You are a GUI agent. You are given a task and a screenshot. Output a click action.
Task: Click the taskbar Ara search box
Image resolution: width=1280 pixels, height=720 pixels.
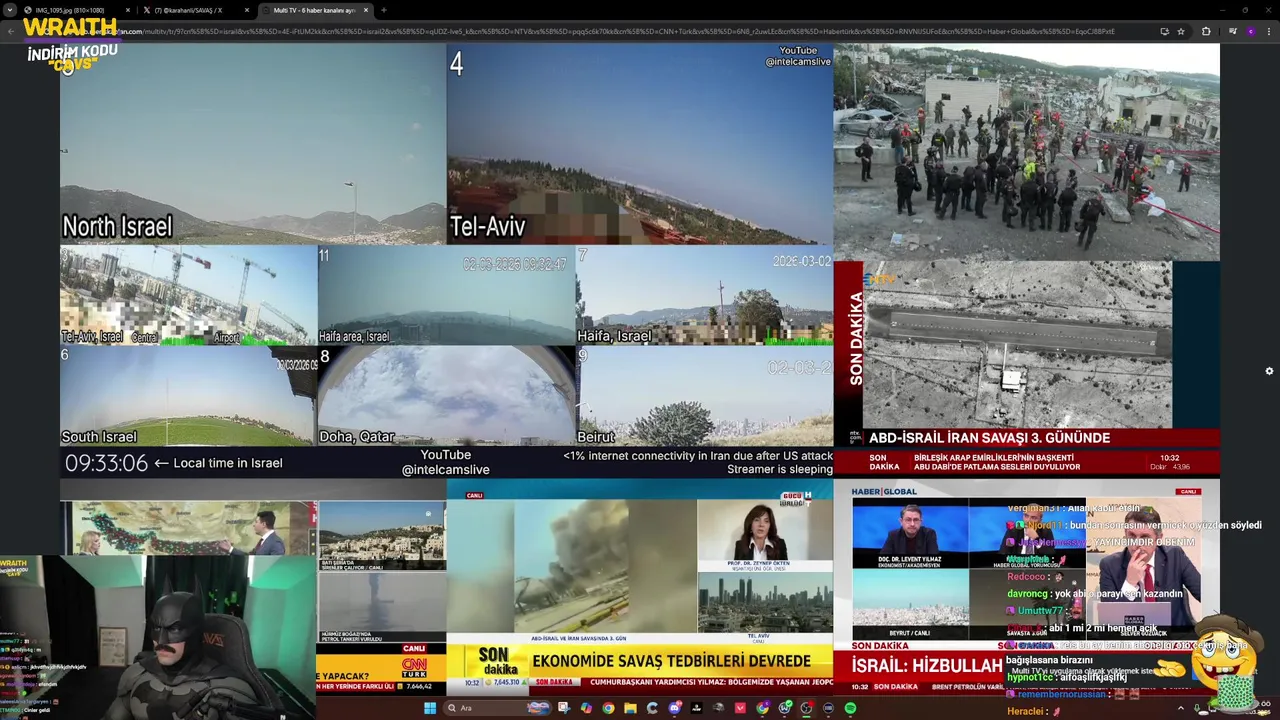pos(498,708)
